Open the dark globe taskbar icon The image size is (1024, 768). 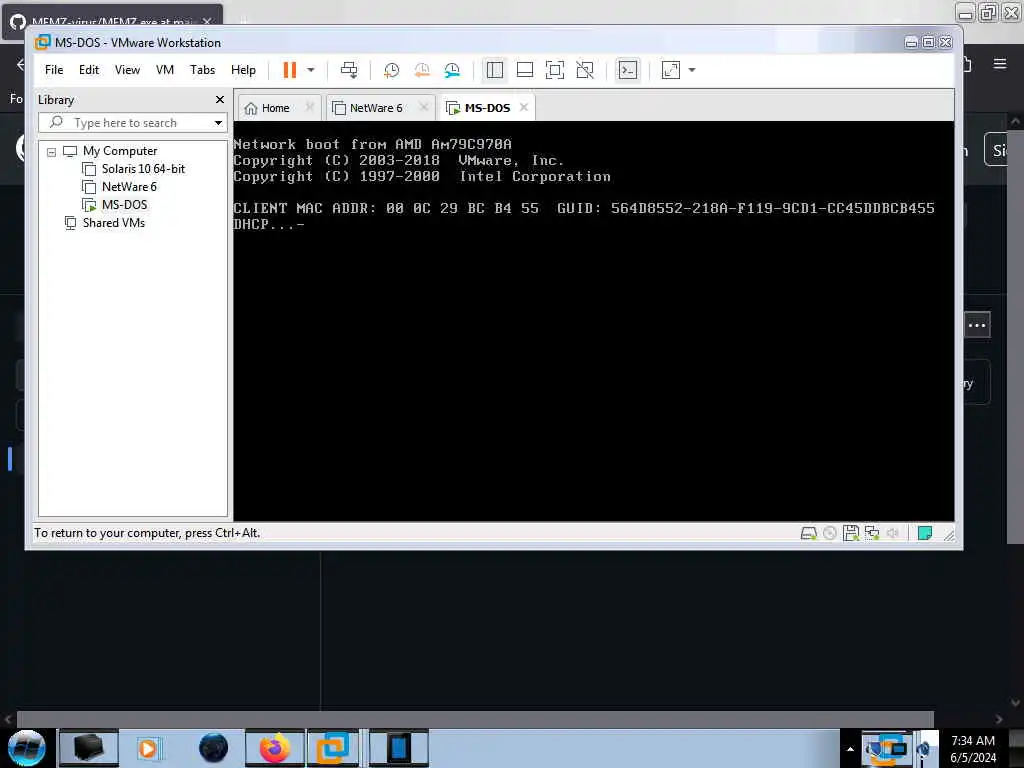(214, 748)
